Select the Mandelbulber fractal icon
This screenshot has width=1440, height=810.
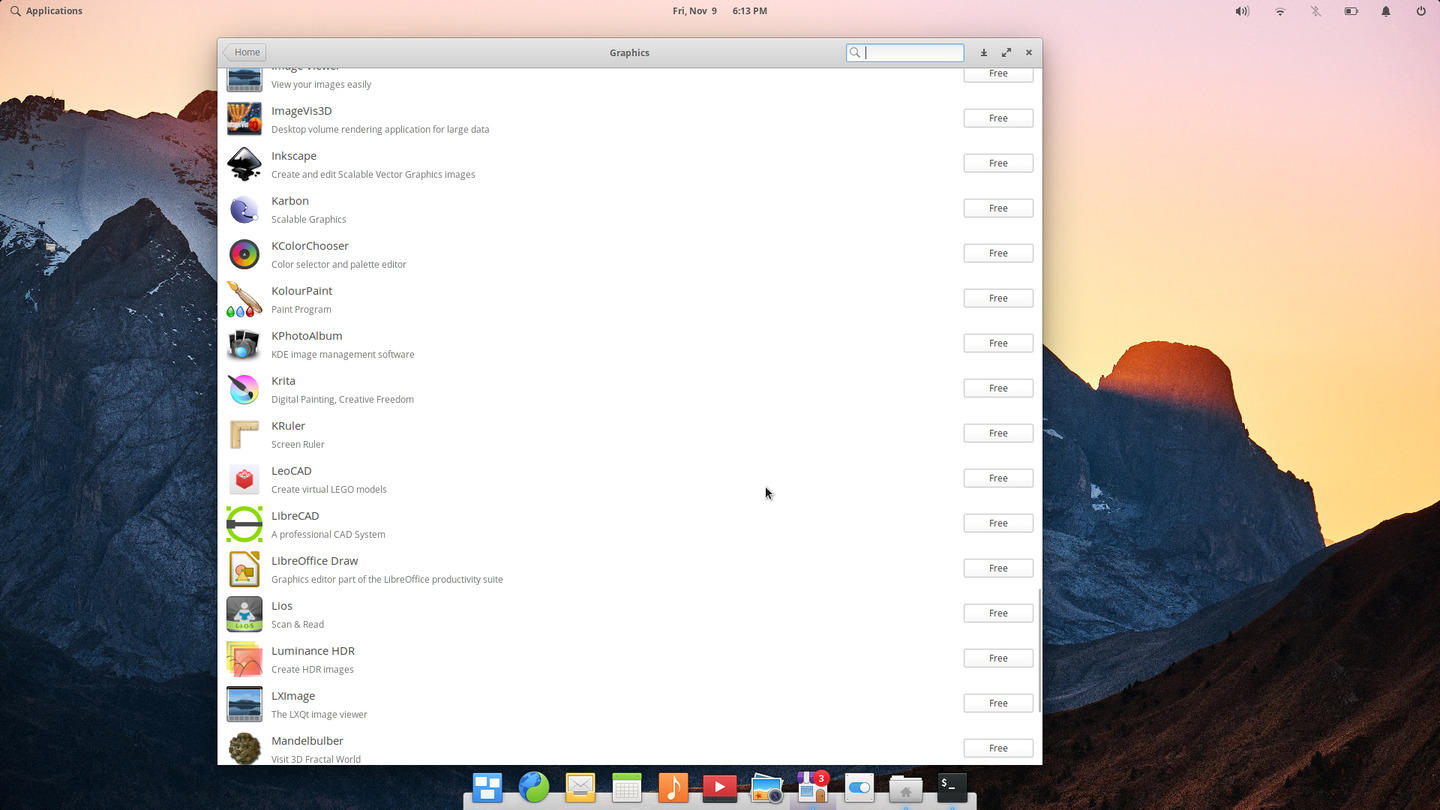pos(244,748)
